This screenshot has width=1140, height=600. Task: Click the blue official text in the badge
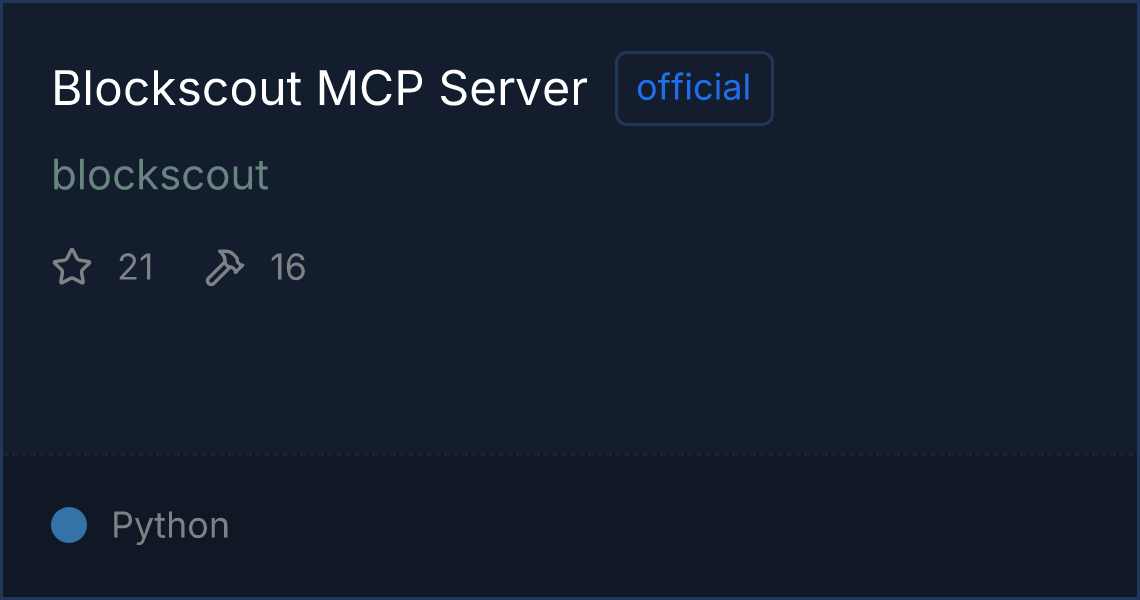[x=694, y=88]
